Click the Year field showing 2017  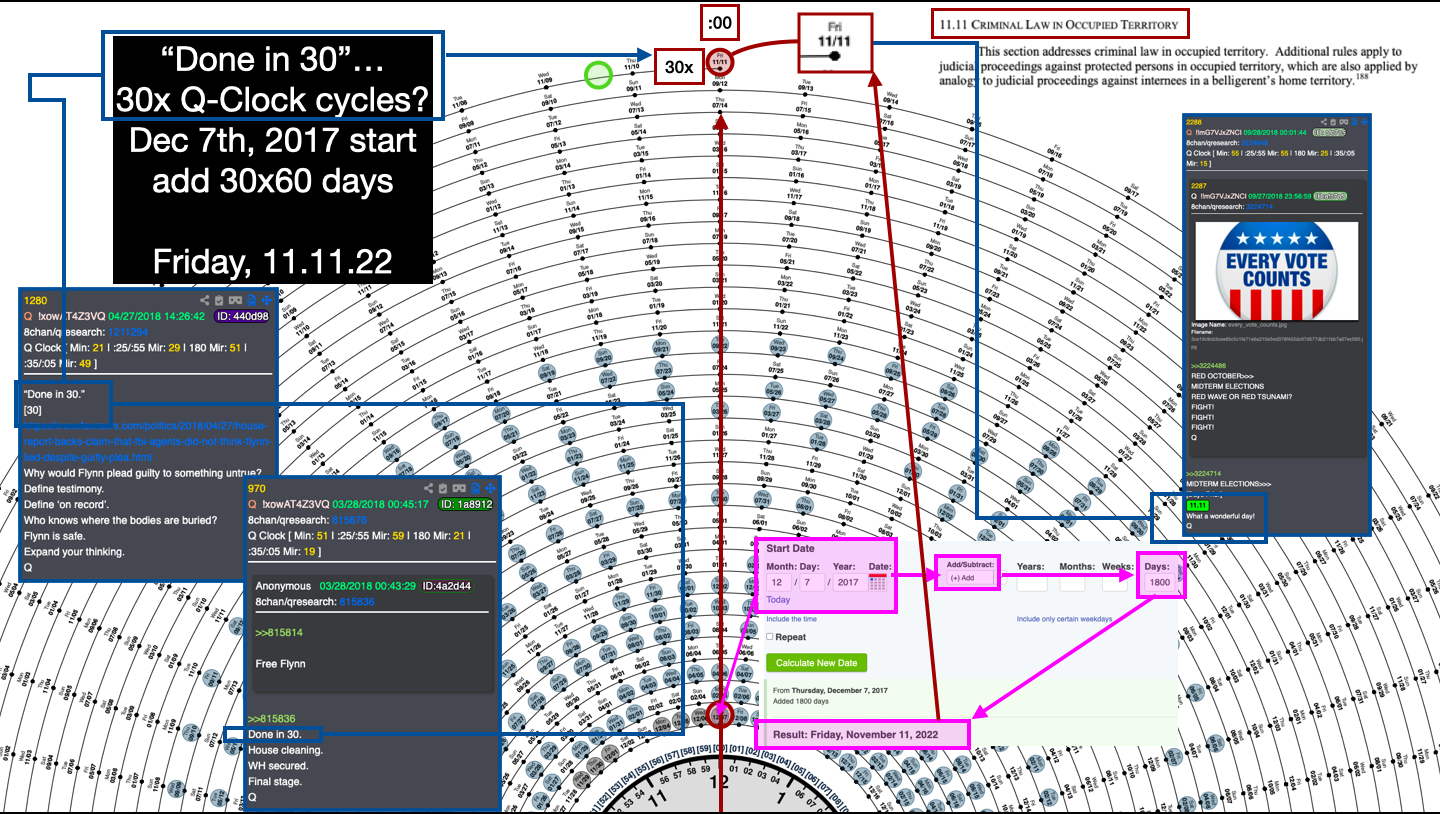click(848, 582)
